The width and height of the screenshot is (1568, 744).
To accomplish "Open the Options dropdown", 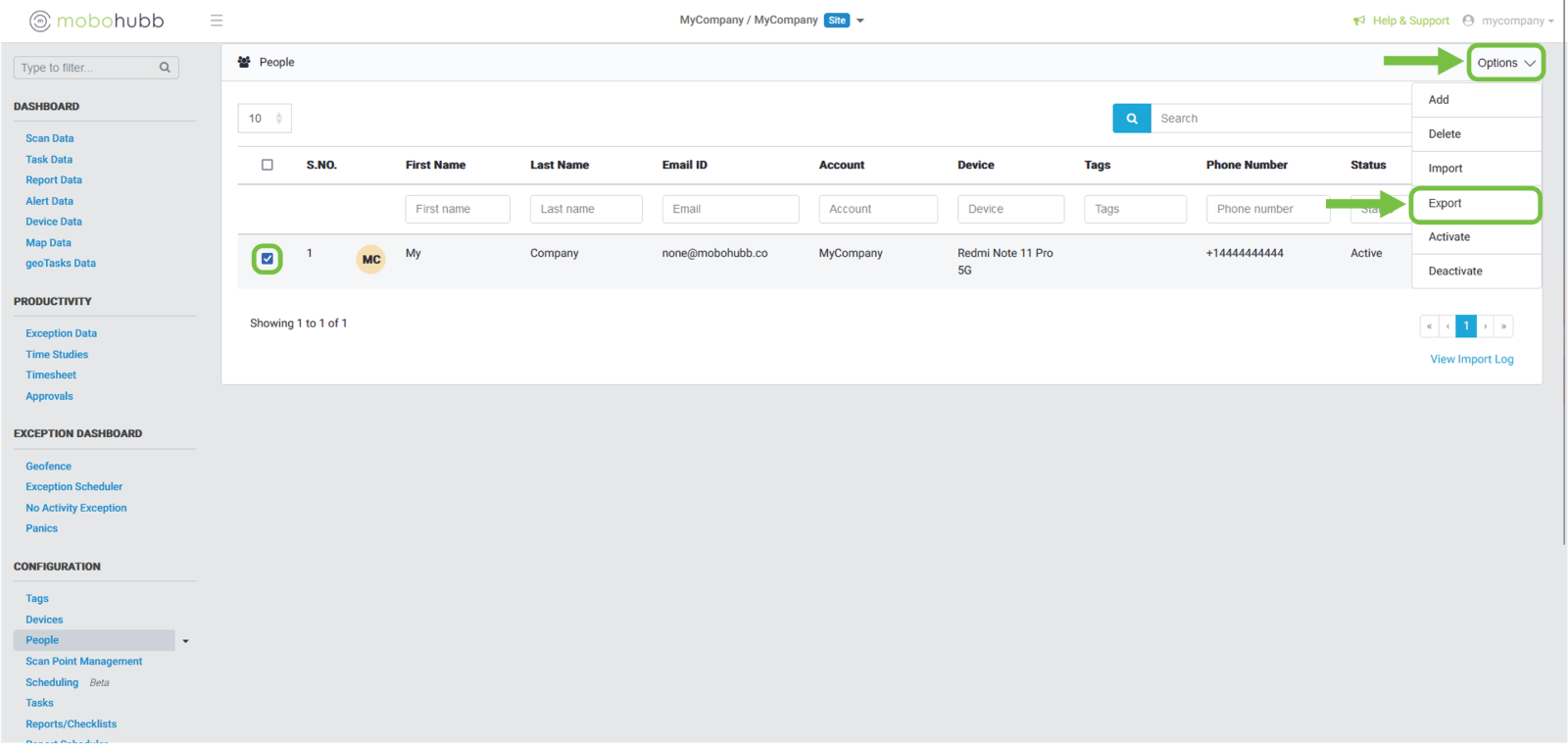I will pos(1505,63).
